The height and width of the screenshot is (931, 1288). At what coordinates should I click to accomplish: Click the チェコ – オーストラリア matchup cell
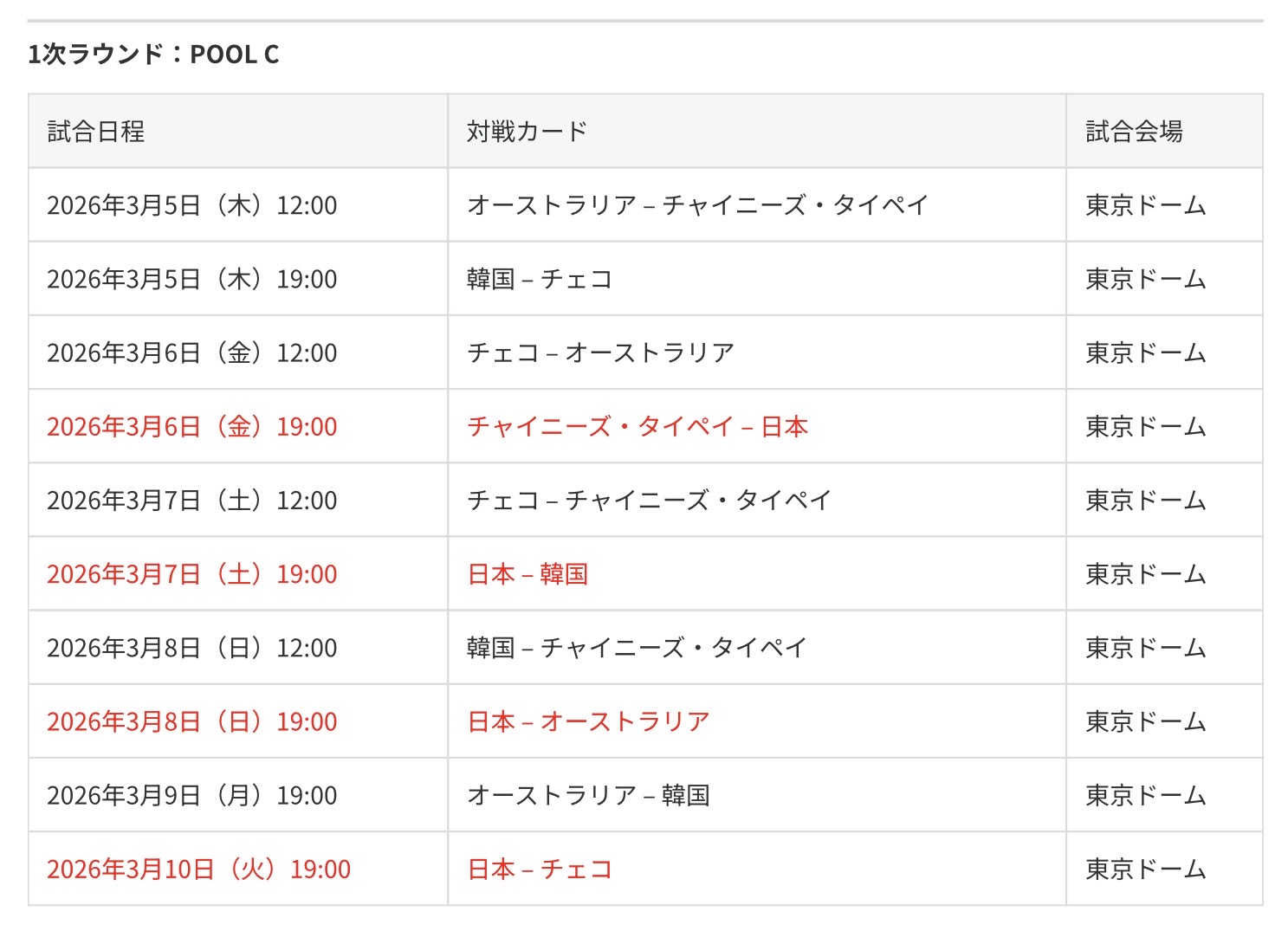click(601, 352)
